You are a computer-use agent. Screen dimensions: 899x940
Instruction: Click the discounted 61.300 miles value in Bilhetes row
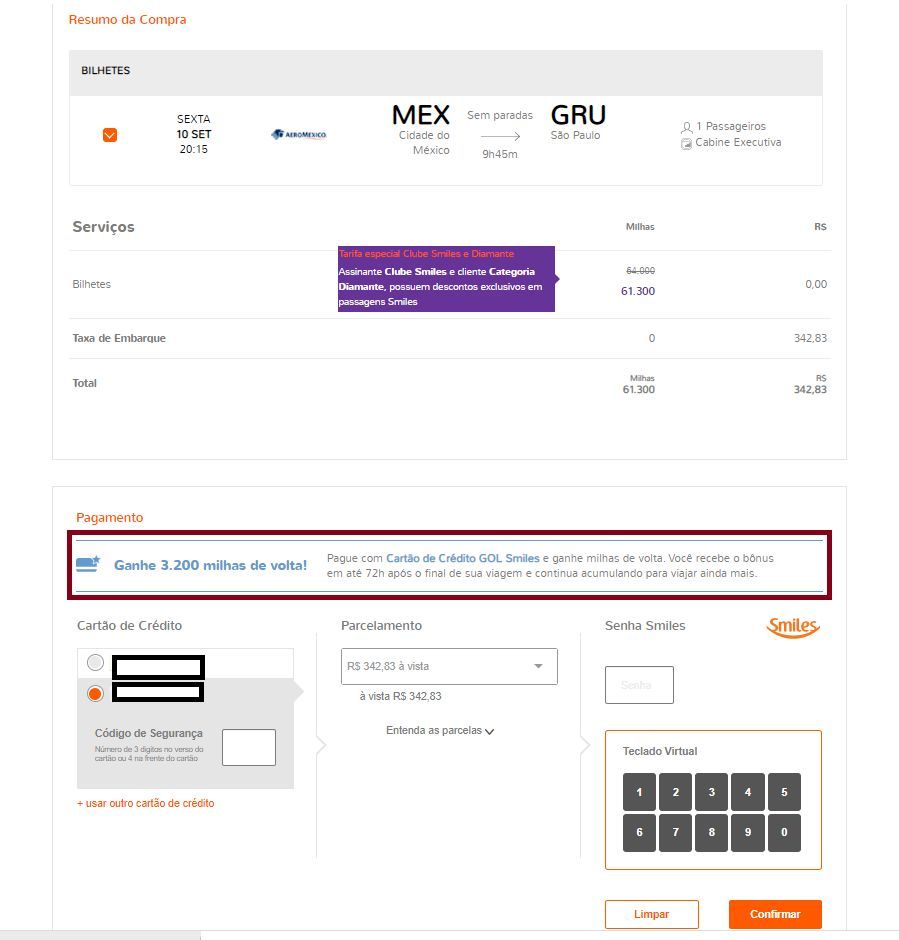pos(638,291)
